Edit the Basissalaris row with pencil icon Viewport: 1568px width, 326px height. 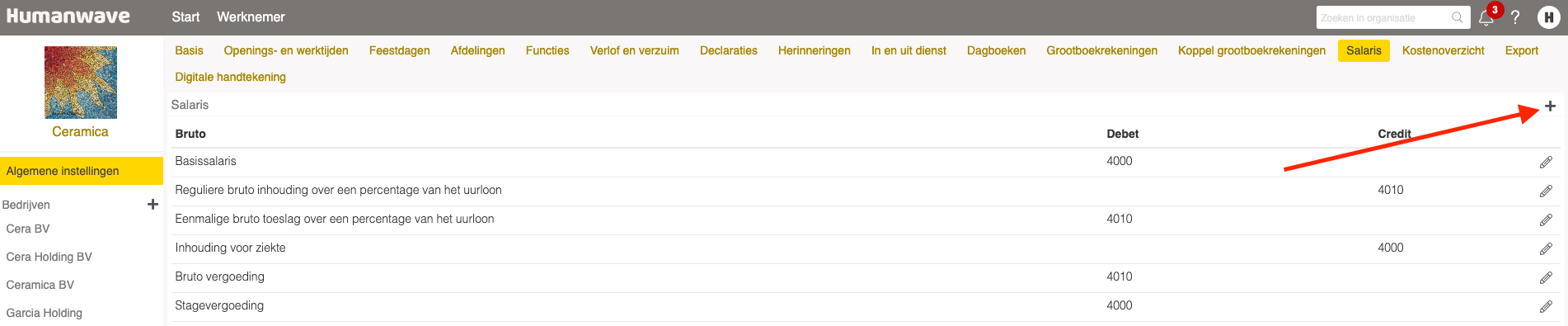1546,163
